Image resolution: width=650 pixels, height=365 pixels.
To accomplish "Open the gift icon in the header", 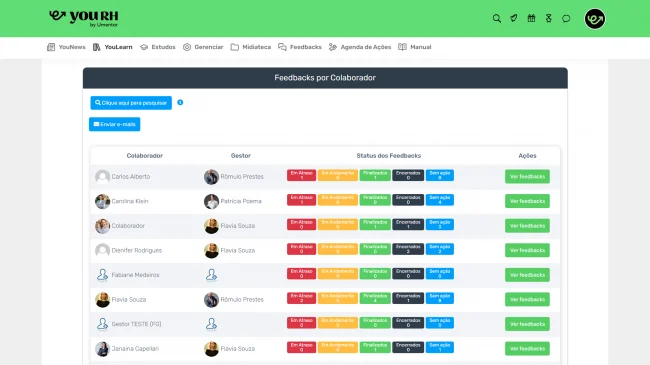I will (531, 18).
